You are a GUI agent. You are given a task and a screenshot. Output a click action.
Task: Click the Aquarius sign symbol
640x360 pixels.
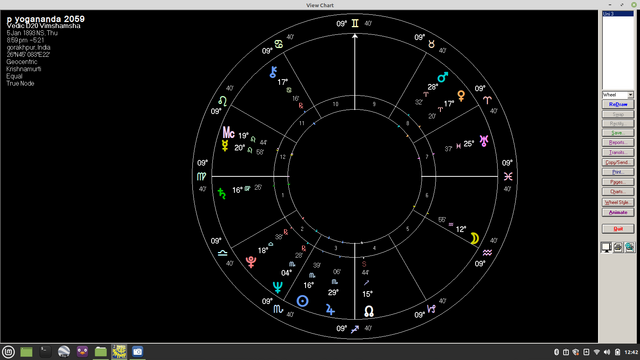(487, 253)
